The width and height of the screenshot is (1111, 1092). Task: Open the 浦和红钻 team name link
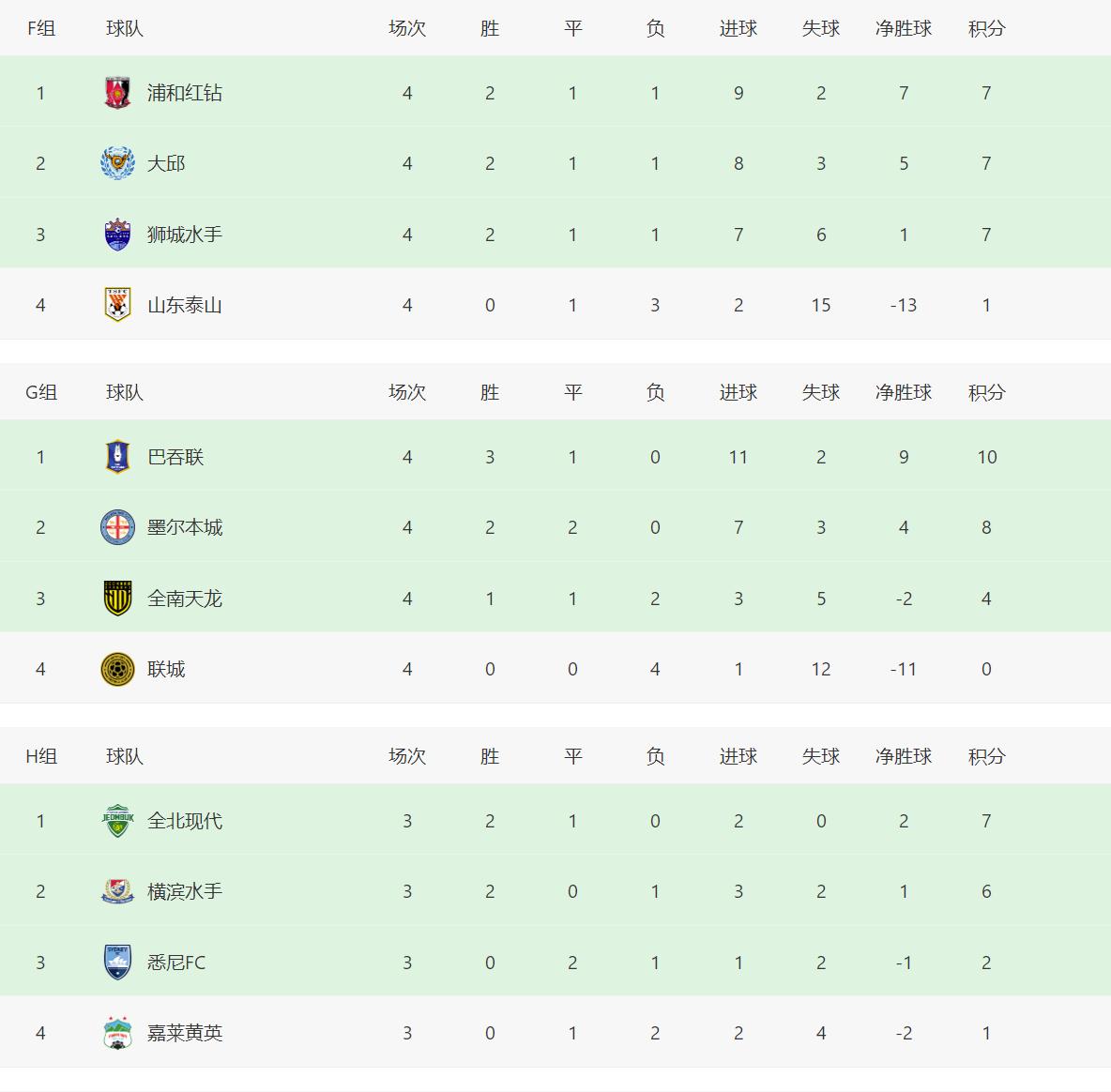185,93
